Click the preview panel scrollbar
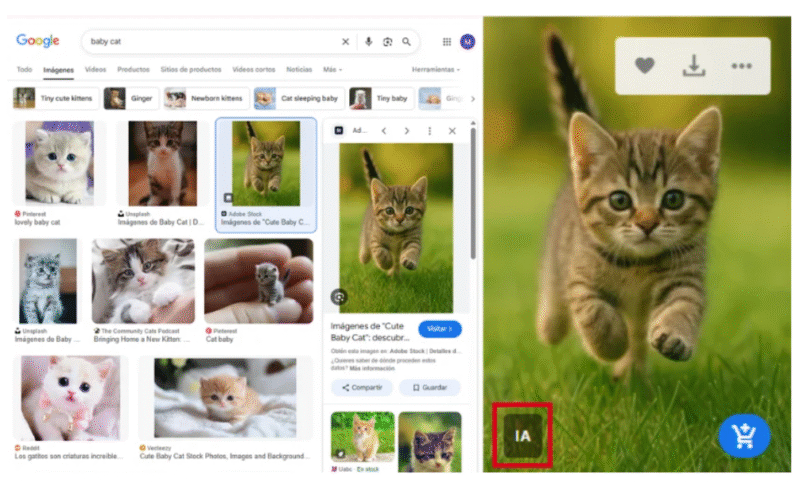 [x=473, y=194]
